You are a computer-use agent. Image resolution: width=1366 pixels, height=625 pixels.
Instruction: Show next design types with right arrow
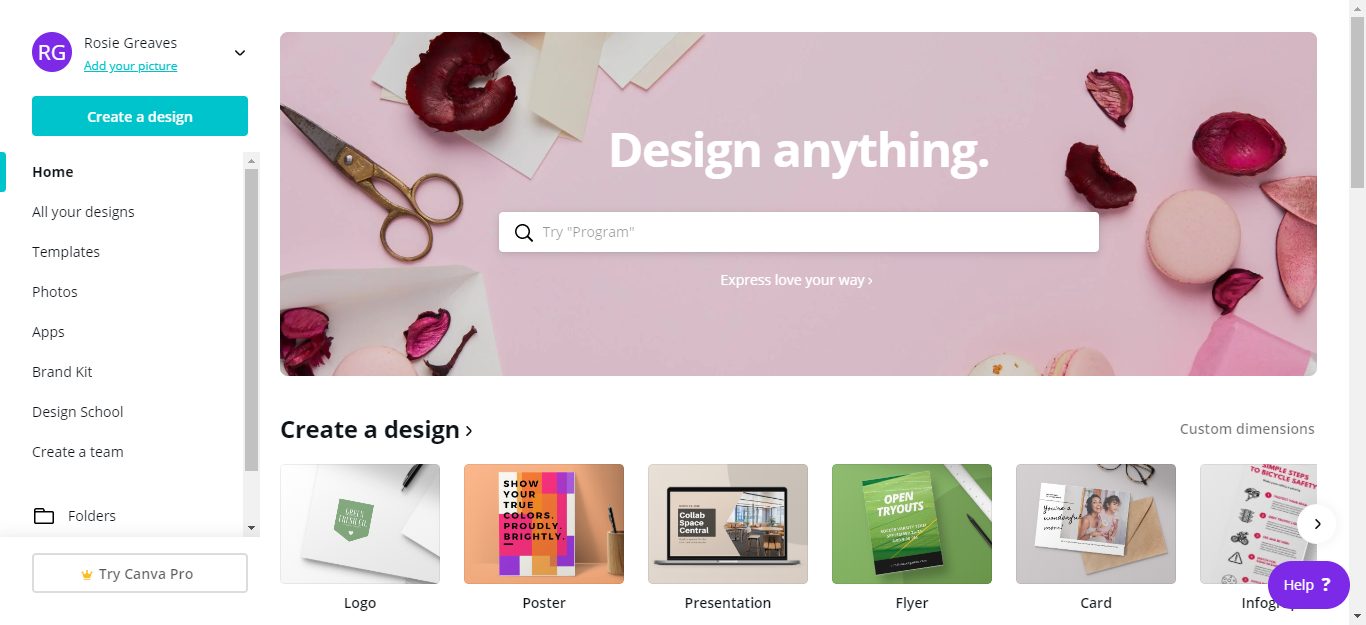pos(1318,524)
